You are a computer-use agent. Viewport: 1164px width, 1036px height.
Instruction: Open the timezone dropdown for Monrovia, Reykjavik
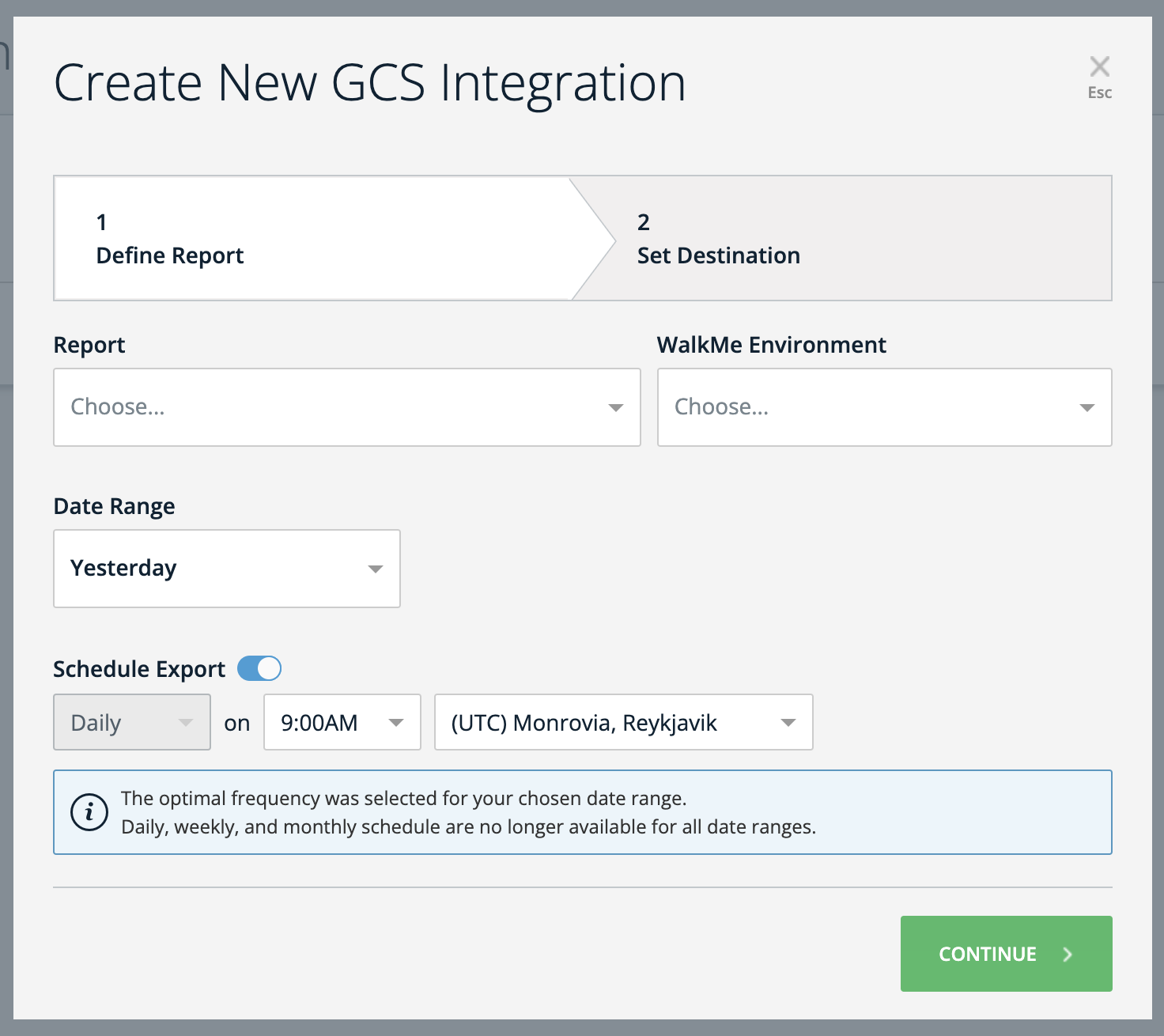tap(623, 722)
